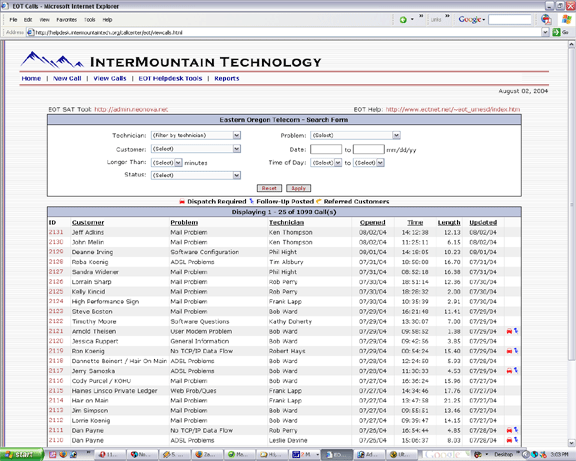Click dispatch required car icon in row 2121
Image resolution: width=576 pixels, height=461 pixels.
click(x=509, y=331)
